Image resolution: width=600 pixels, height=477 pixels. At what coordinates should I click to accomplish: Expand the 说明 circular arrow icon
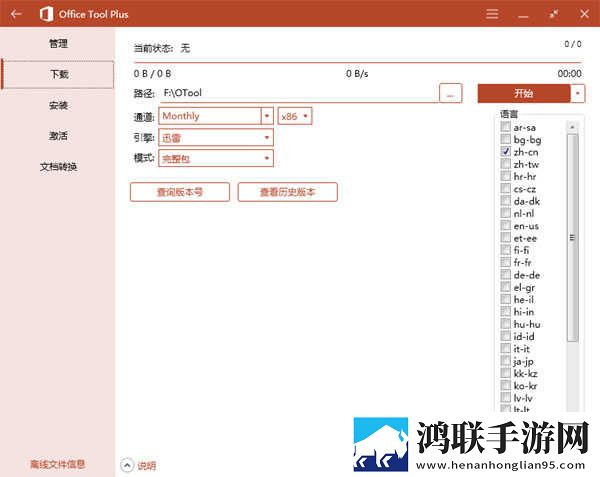(127, 465)
